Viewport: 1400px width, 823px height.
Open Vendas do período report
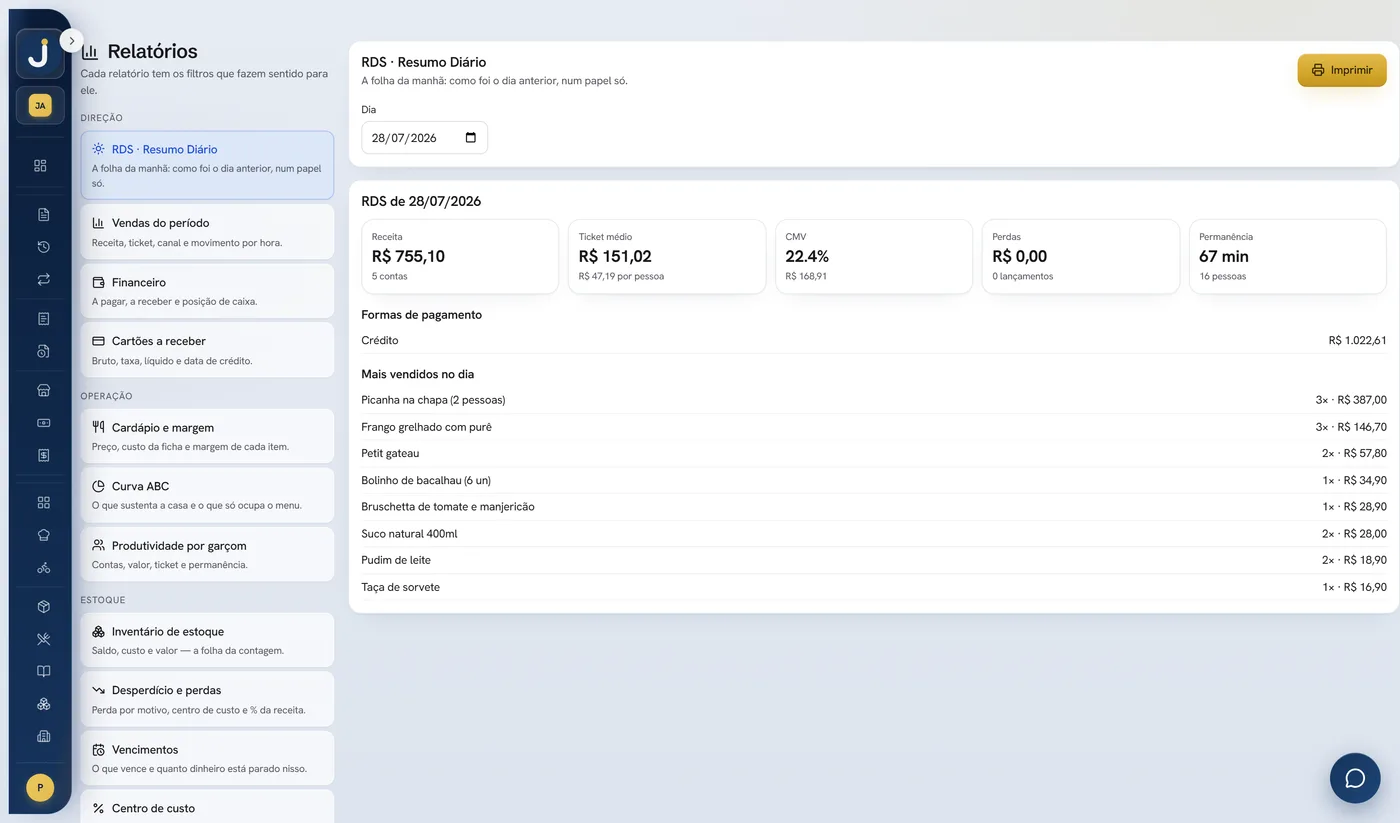click(207, 232)
